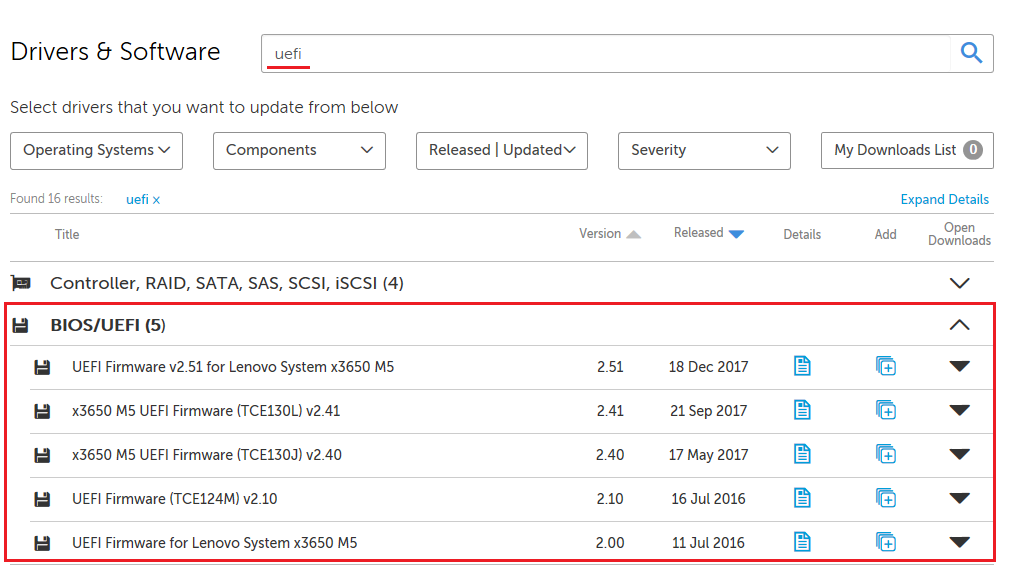Viewport: 1009px width, 565px height.
Task: Open the Operating Systems dropdown
Action: 96,150
